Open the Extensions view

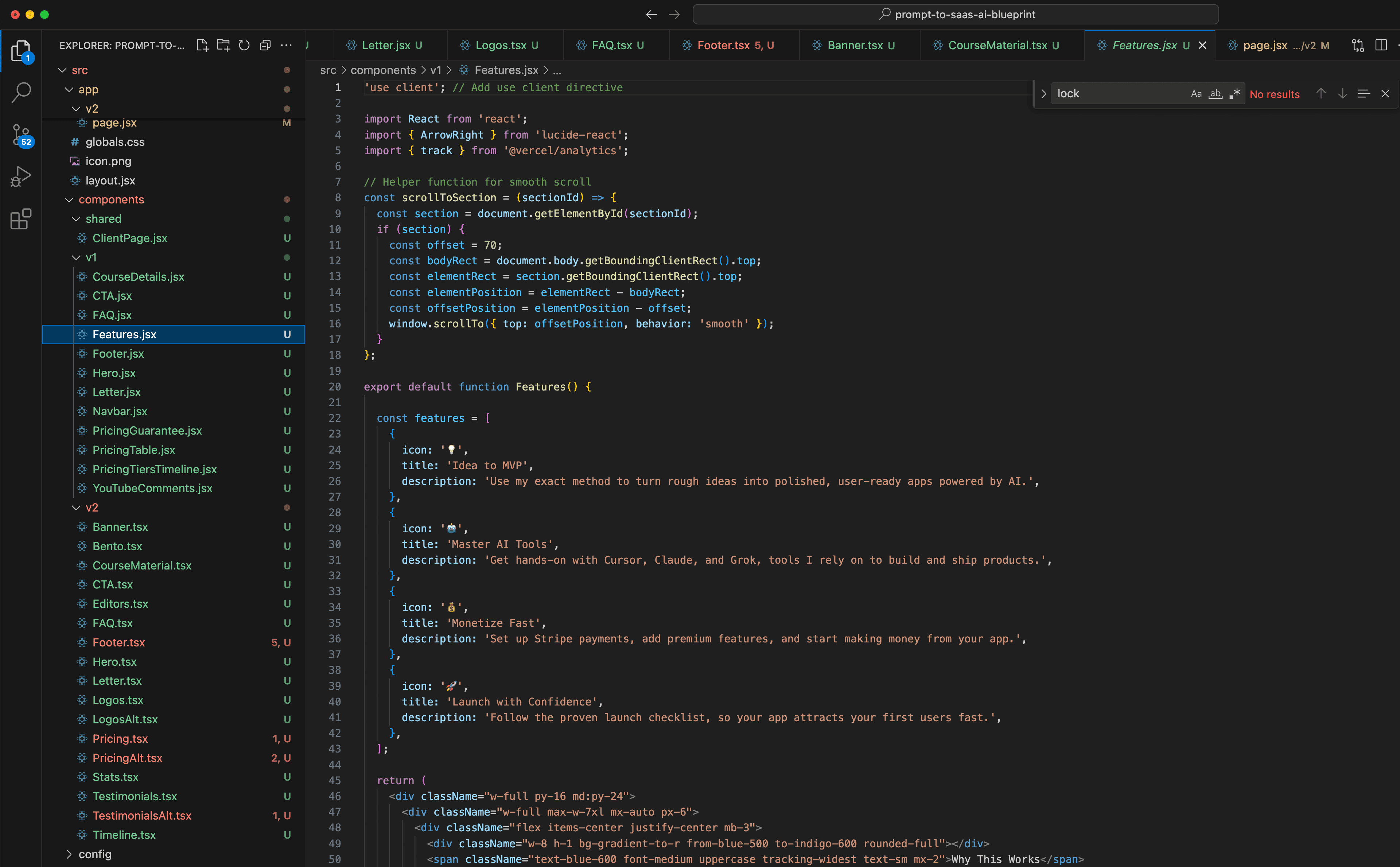(x=21, y=218)
